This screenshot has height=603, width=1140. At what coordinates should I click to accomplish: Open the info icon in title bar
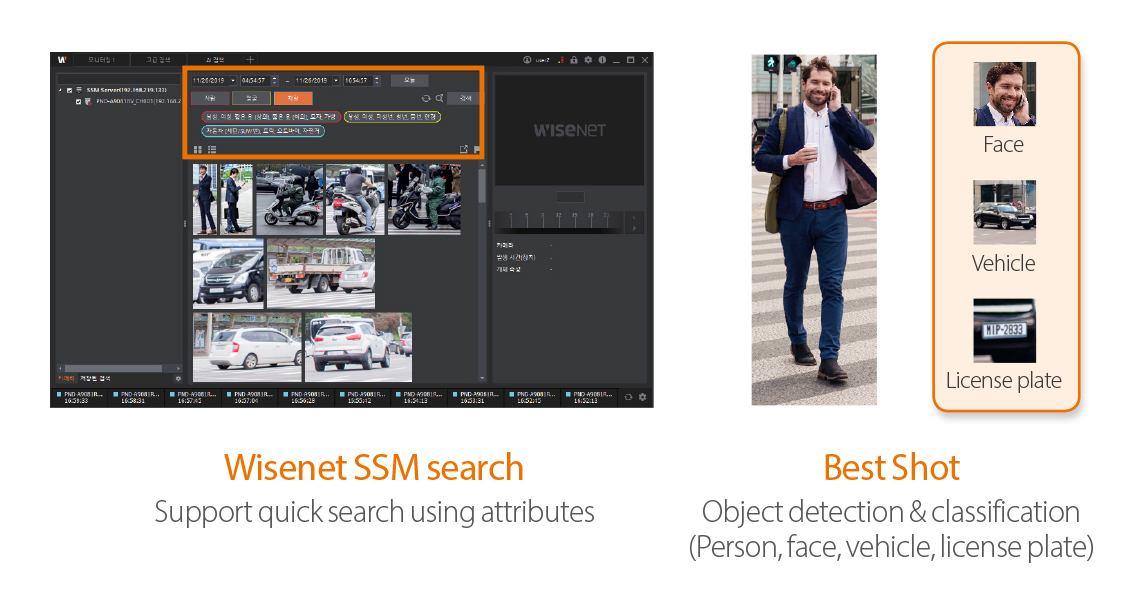tap(602, 60)
